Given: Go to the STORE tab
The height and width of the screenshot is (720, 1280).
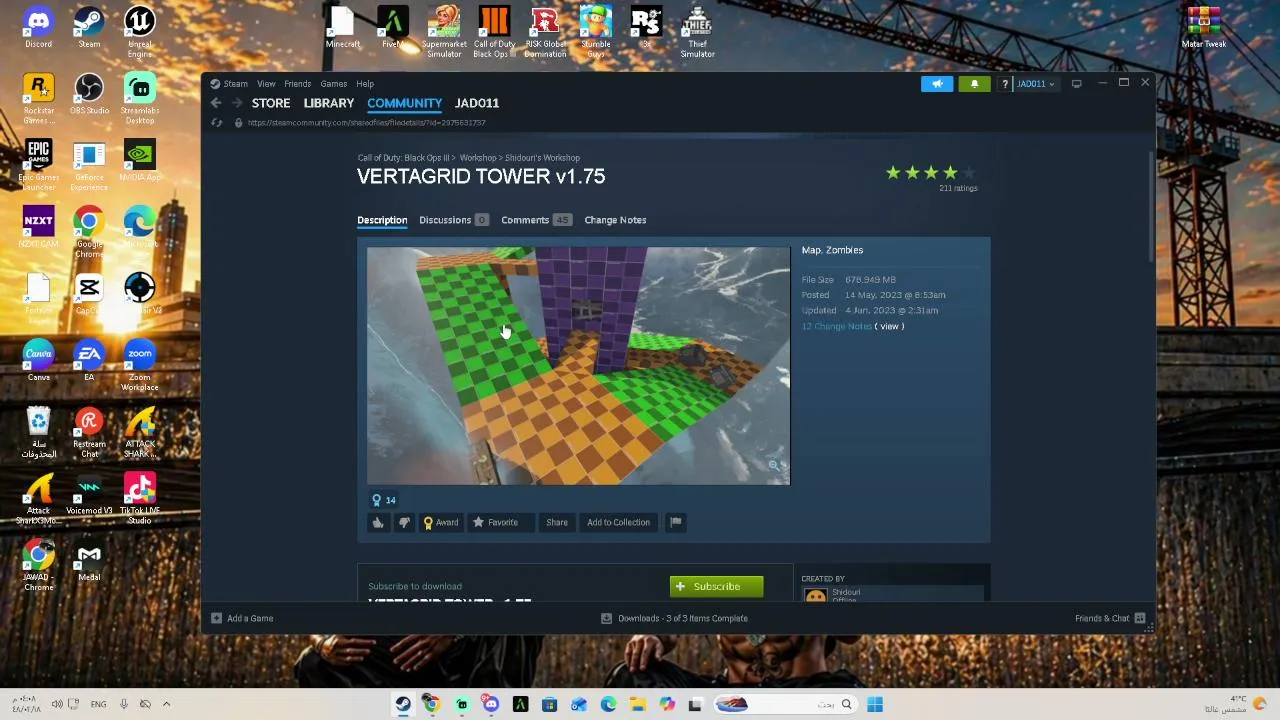Looking at the screenshot, I should pyautogui.click(x=271, y=103).
